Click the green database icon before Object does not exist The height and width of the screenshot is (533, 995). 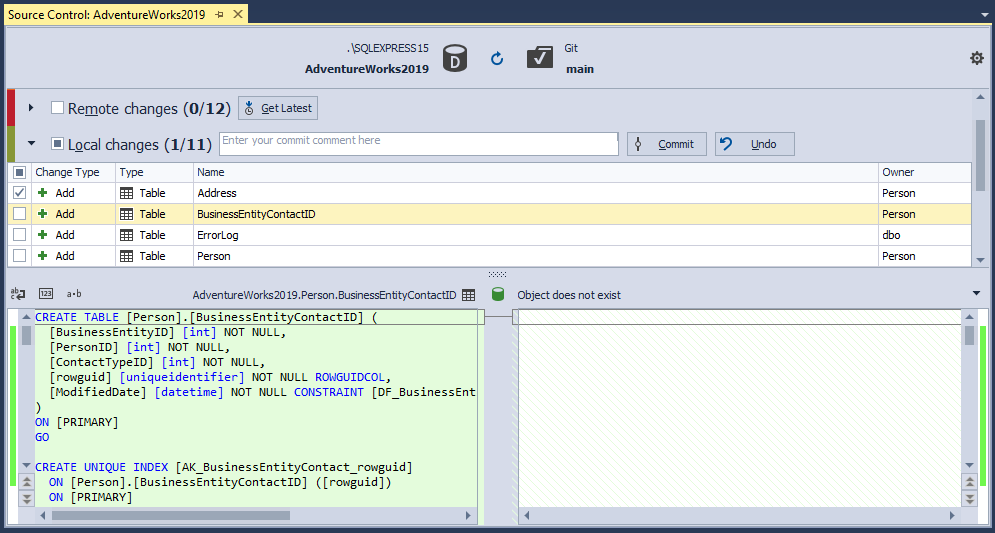point(498,294)
